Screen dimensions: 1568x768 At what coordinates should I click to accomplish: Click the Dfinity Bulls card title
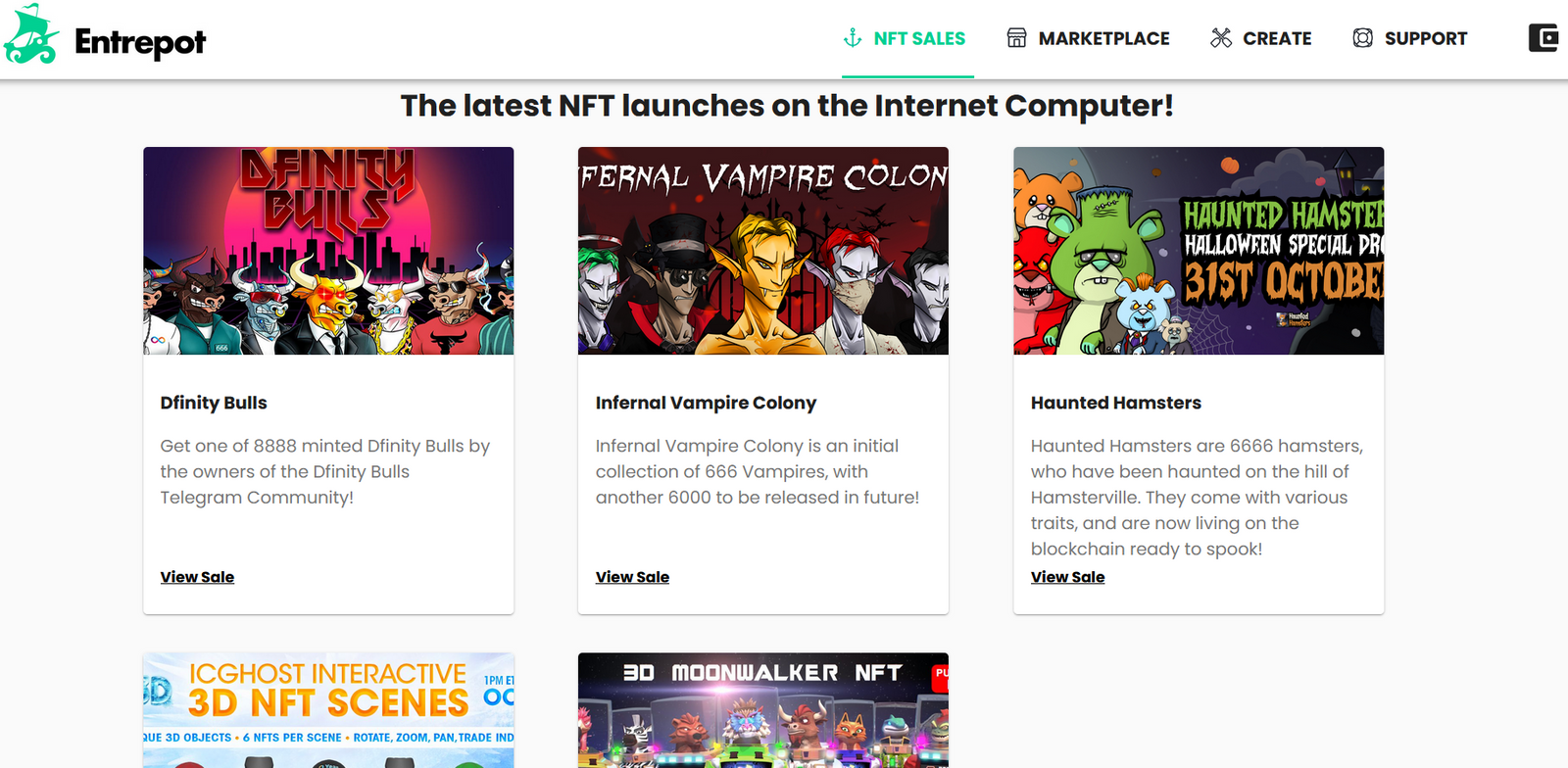214,403
